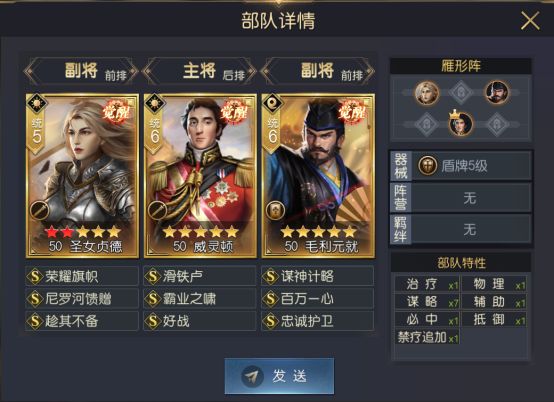Open the 毛利元就 general card
Screen dimensions: 554x402
[x=318, y=176]
